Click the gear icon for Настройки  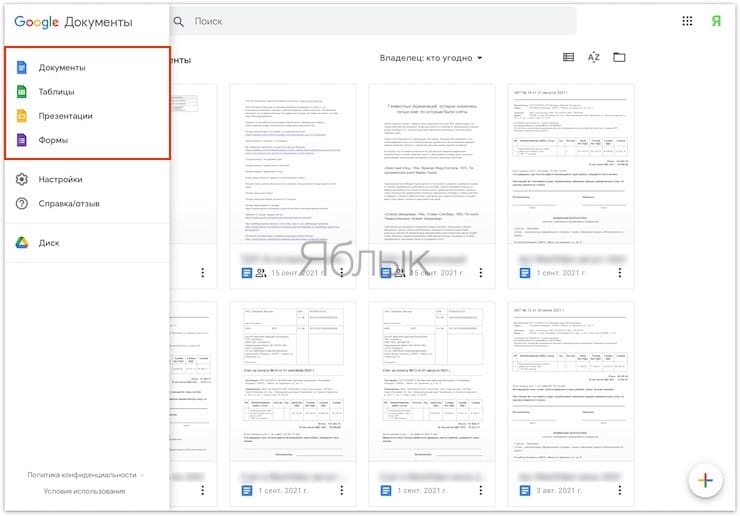click(22, 179)
